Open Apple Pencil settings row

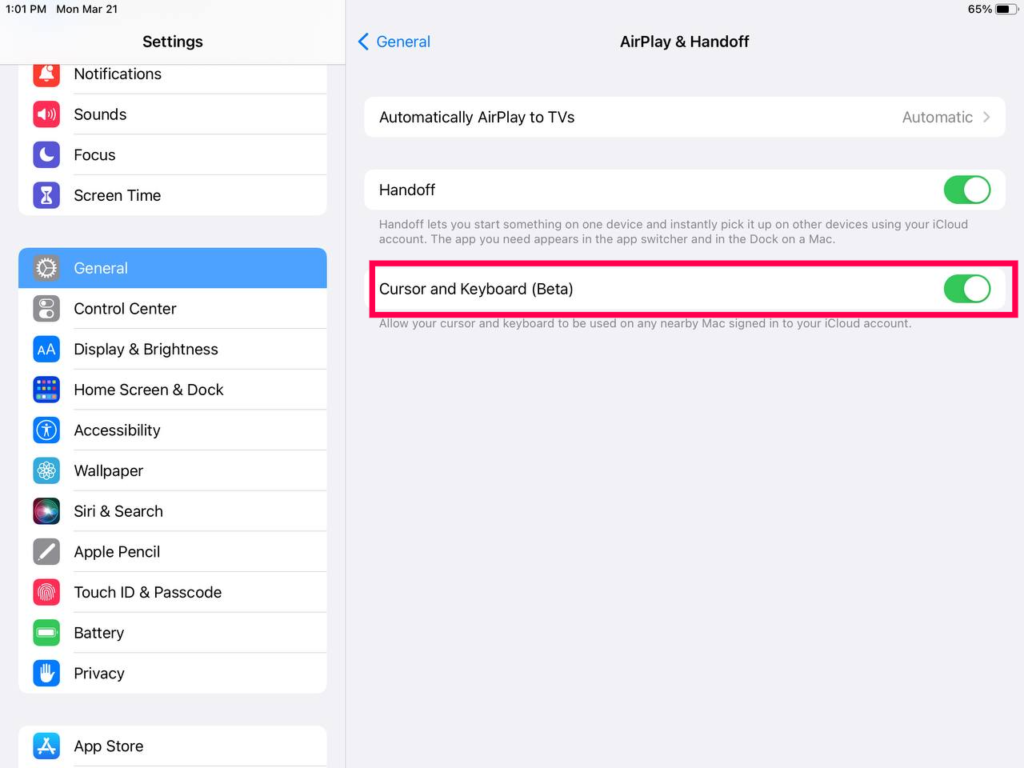click(x=172, y=552)
